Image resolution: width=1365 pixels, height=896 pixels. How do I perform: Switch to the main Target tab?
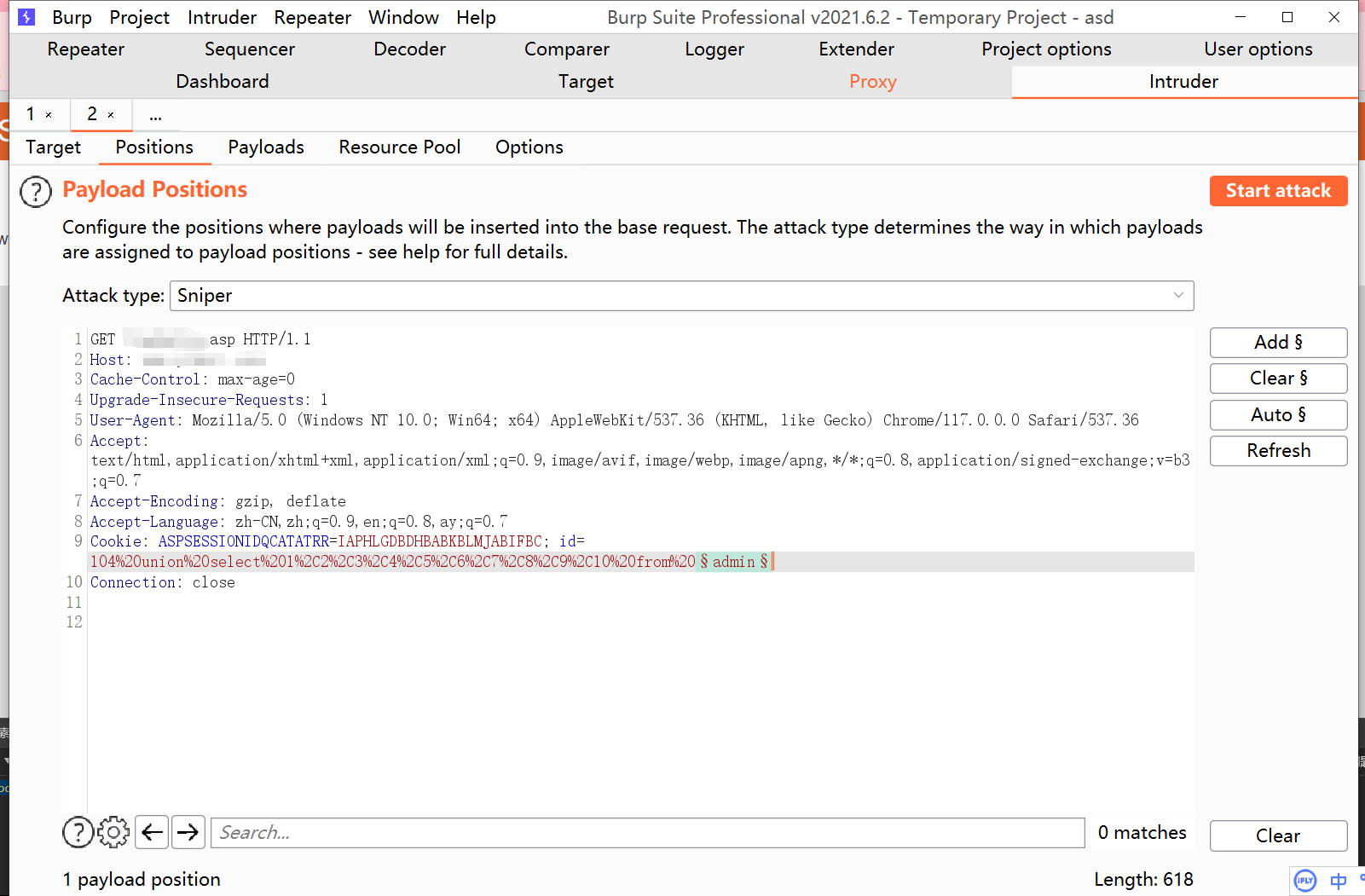pos(586,82)
